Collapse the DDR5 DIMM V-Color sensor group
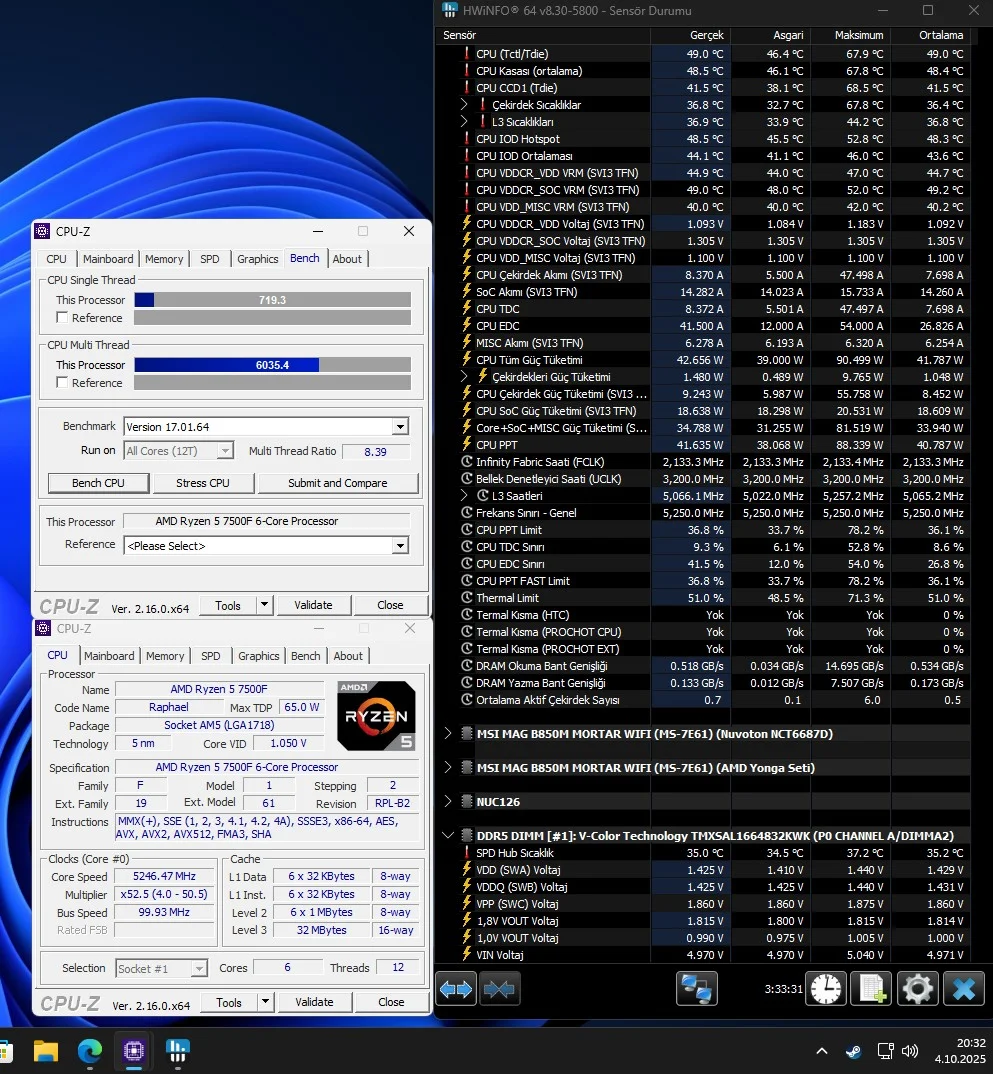Screen dimensions: 993x1074 point(448,836)
